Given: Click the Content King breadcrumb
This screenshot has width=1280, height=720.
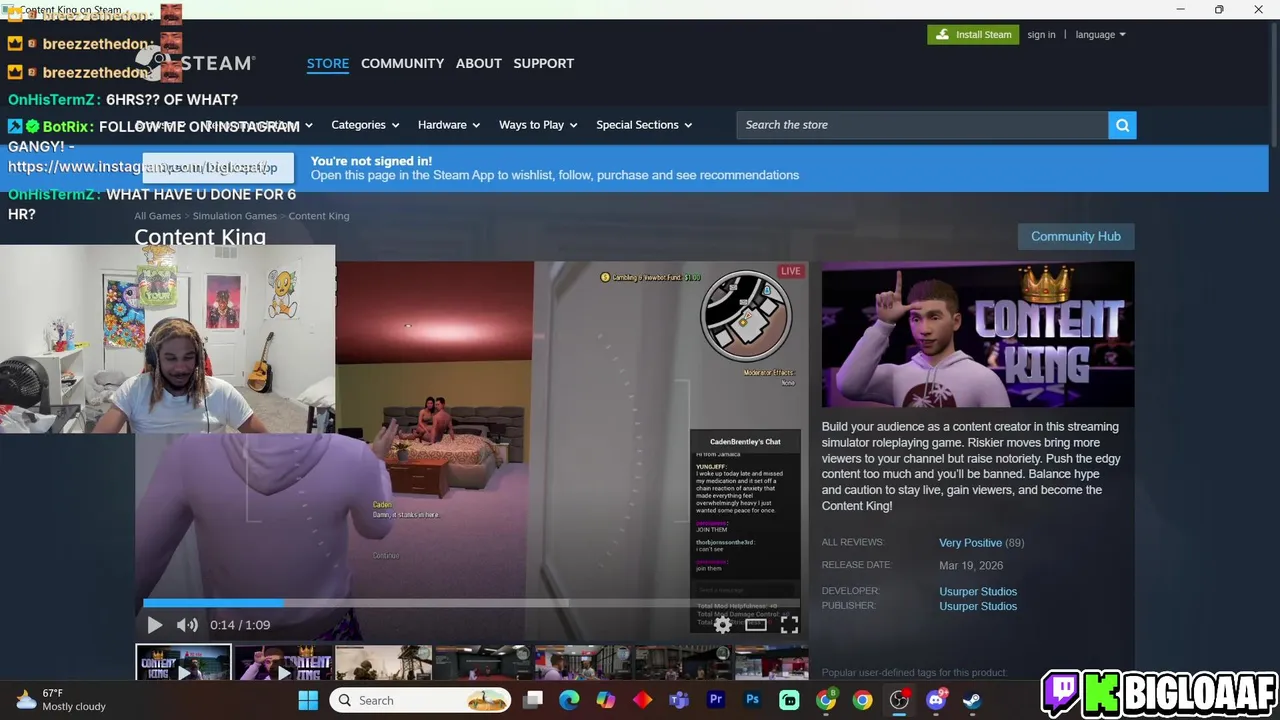Looking at the screenshot, I should pos(319,216).
